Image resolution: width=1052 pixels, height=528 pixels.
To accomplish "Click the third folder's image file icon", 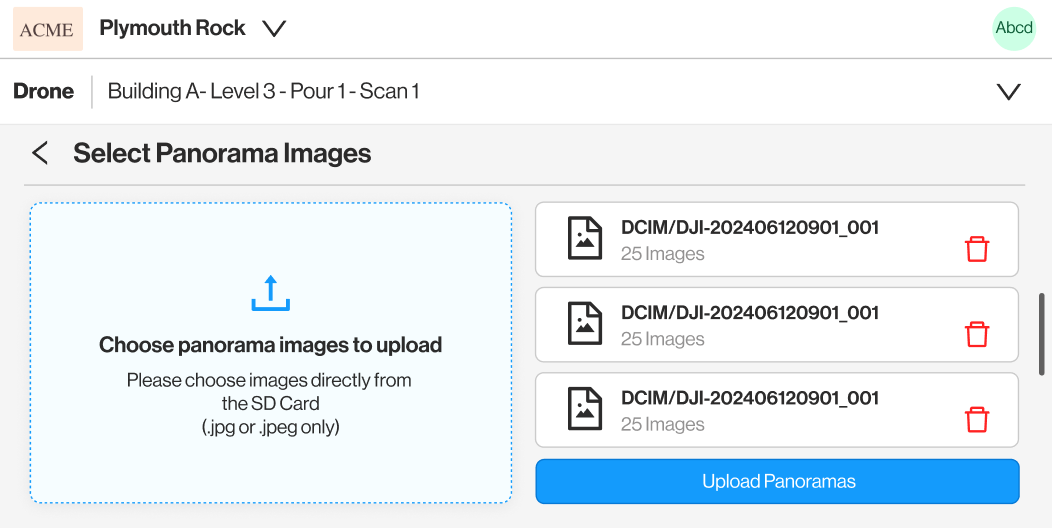I will 585,409.
